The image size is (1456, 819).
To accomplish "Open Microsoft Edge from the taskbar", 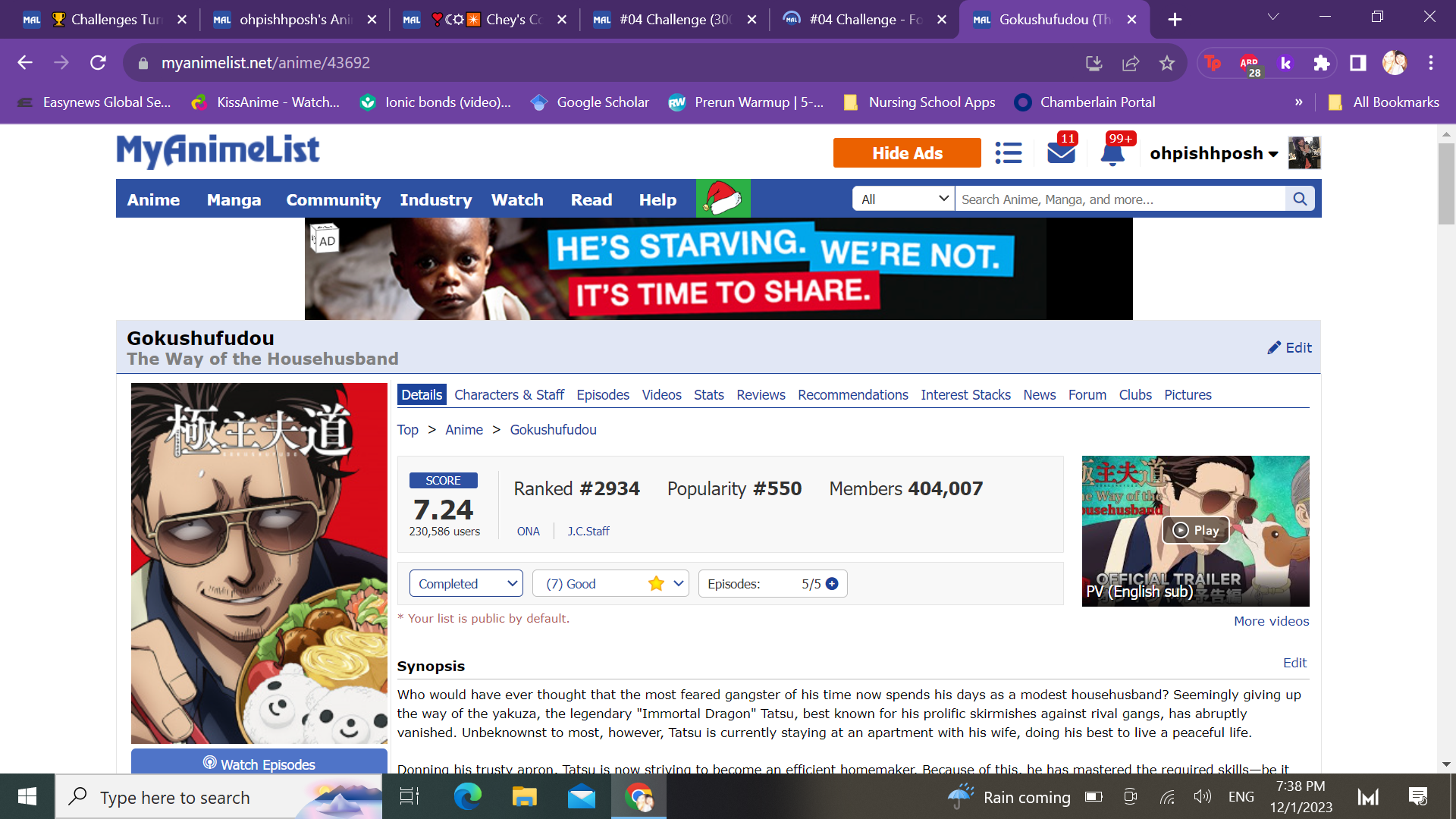I will click(467, 796).
